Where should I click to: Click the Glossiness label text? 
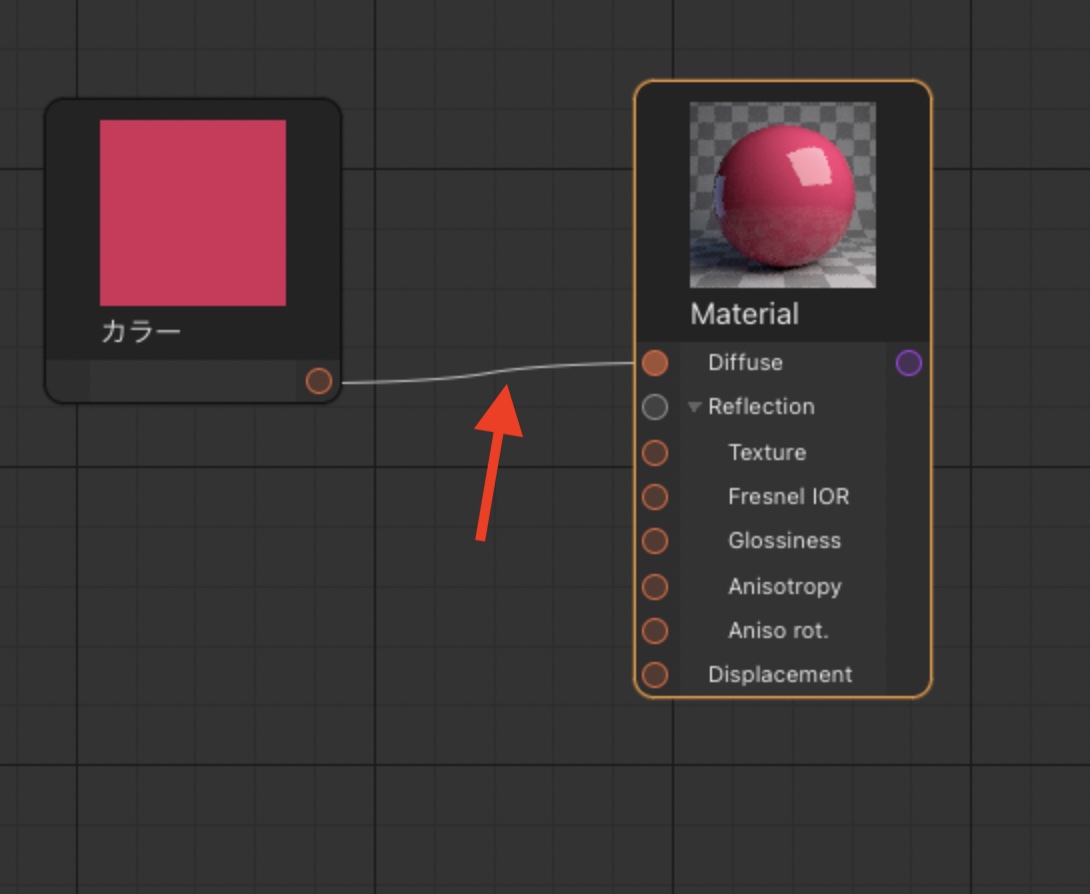pos(784,540)
